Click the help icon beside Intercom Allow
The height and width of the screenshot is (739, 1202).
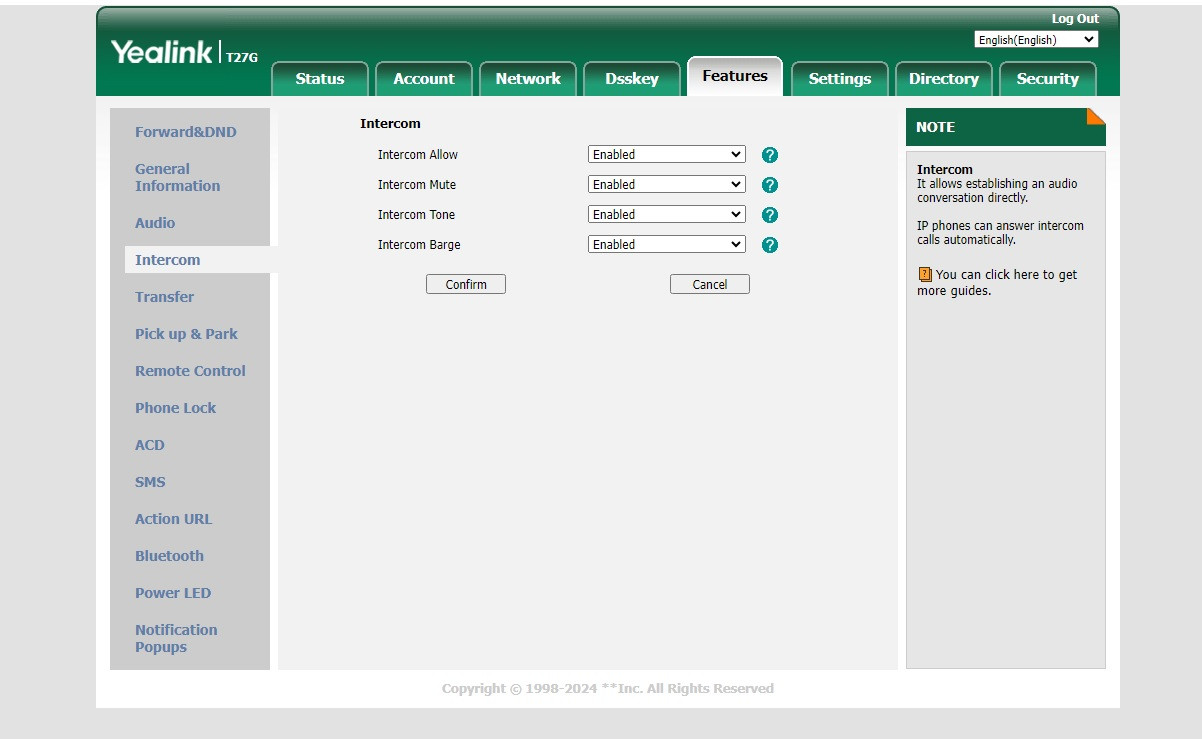769,155
